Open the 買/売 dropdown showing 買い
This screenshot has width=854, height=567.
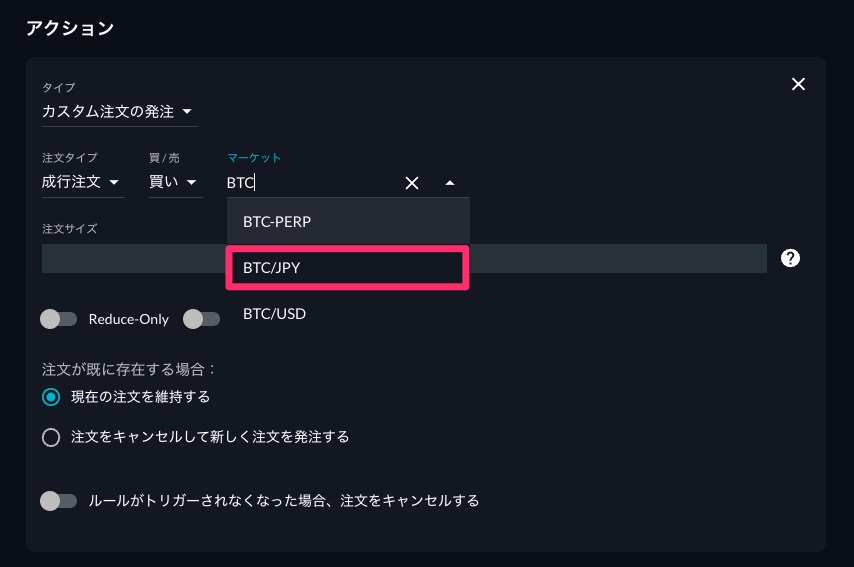click(175, 182)
